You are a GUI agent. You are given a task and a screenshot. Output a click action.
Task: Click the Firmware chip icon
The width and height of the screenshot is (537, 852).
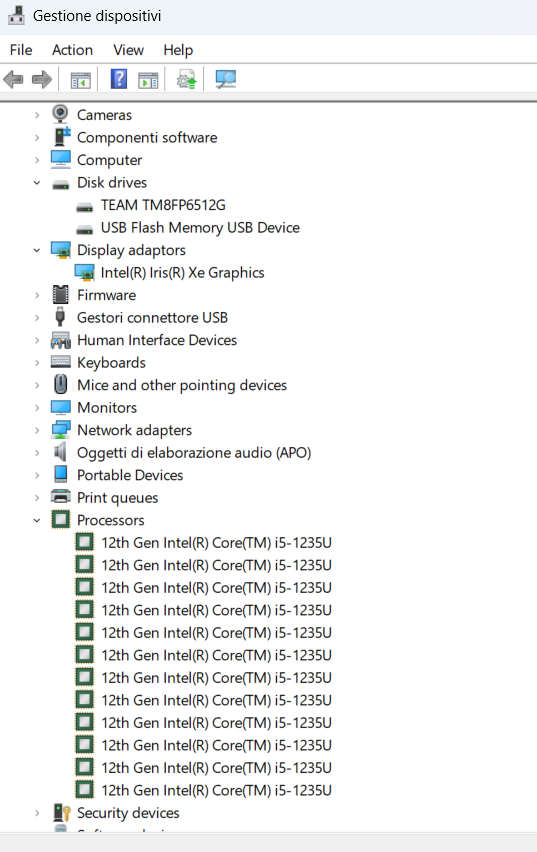(60, 295)
